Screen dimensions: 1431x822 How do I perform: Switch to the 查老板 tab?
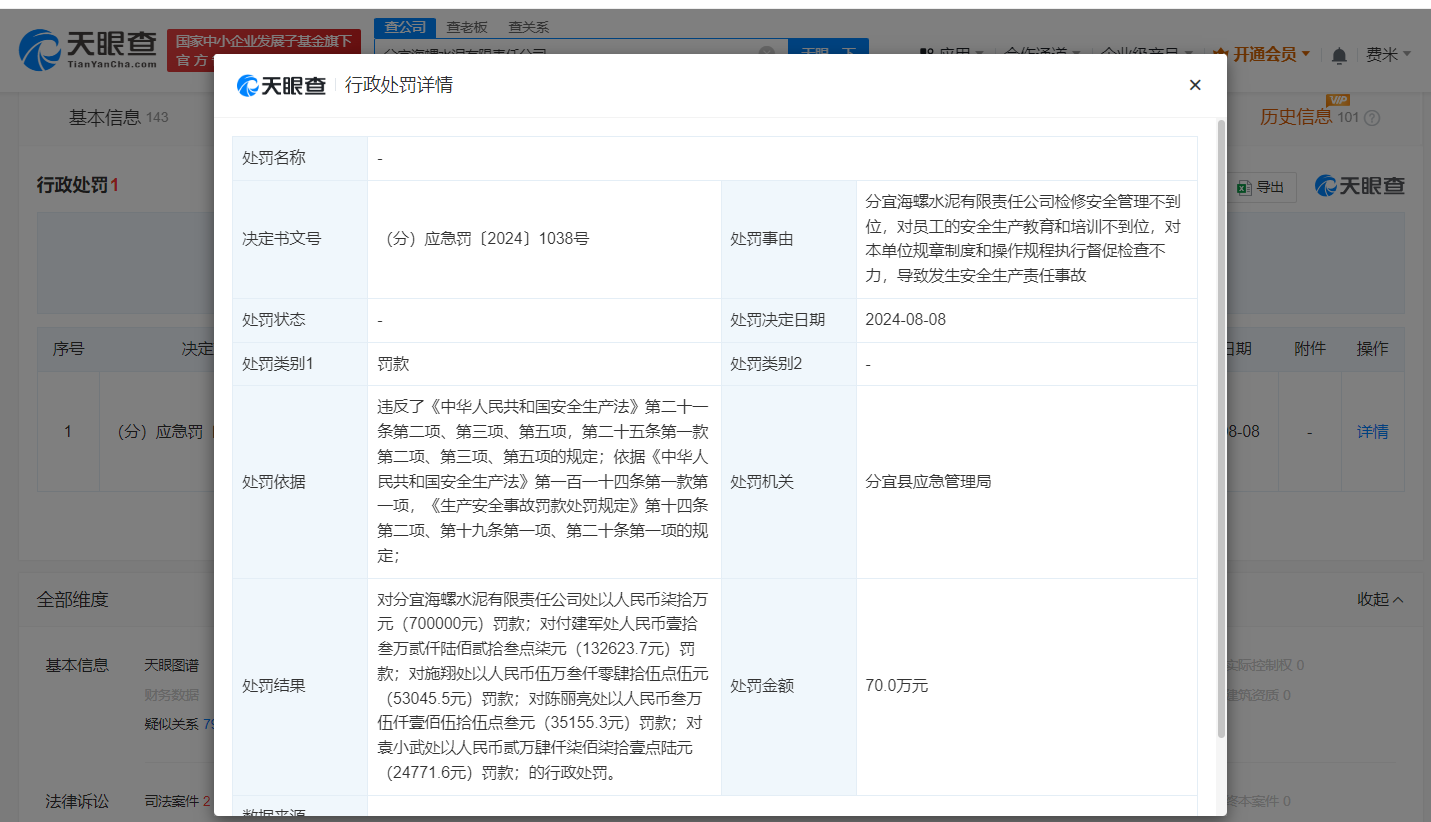[x=467, y=27]
